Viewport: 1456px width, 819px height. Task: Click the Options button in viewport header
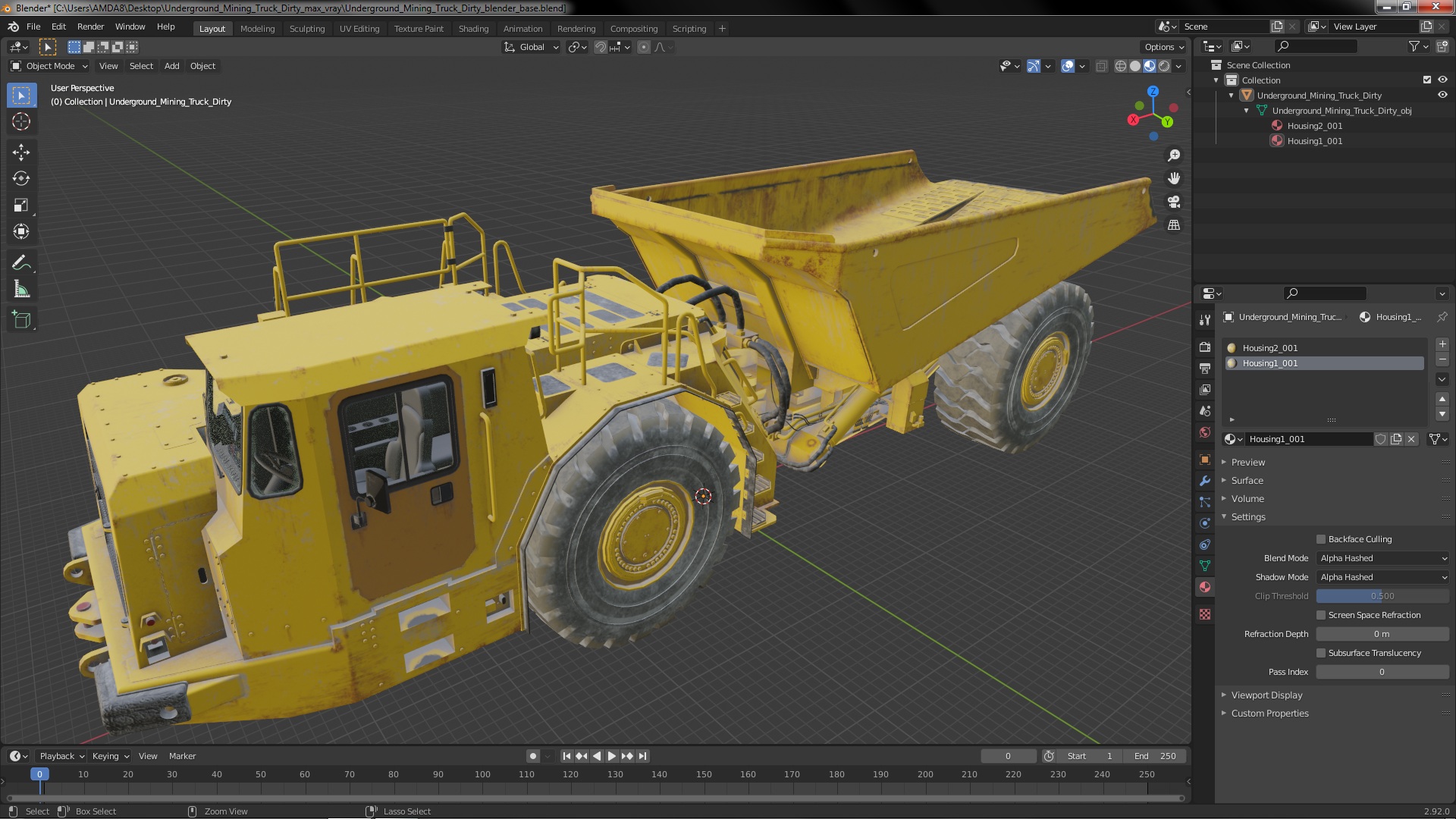[x=1164, y=47]
